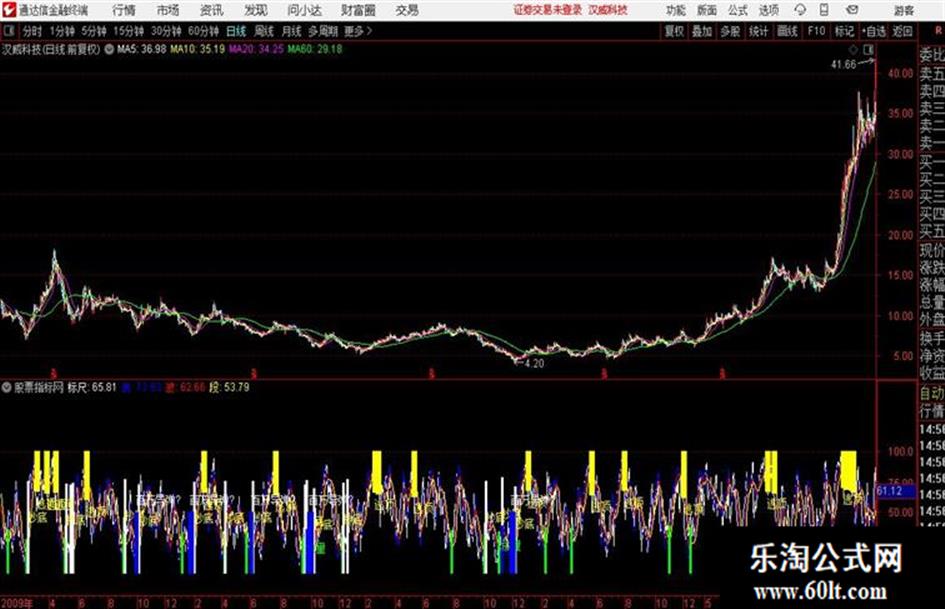The image size is (945, 609).
Task: Open the envelope message icon
Action: coord(852,10)
